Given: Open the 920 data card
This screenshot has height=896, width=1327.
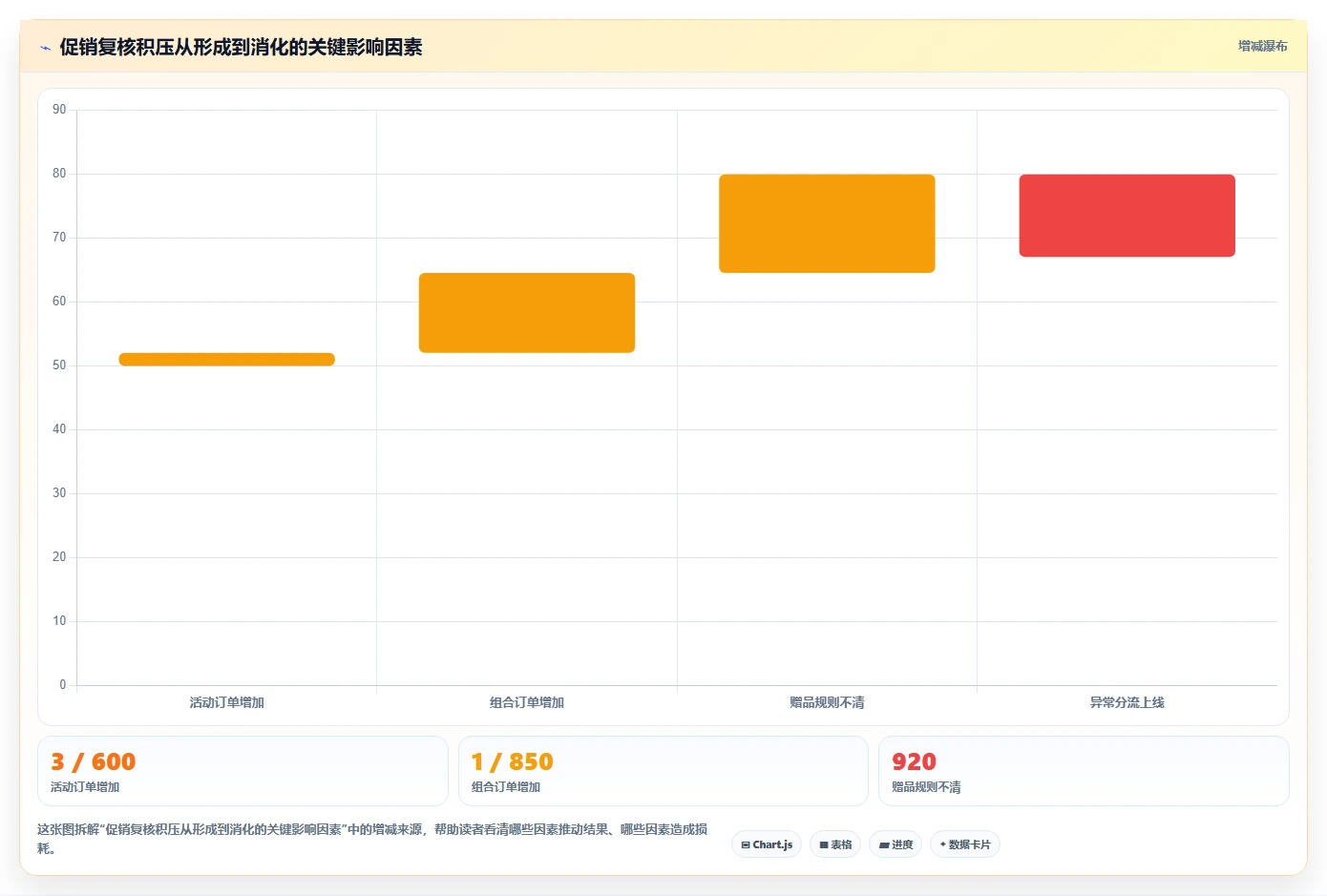Looking at the screenshot, I should coord(1084,771).
